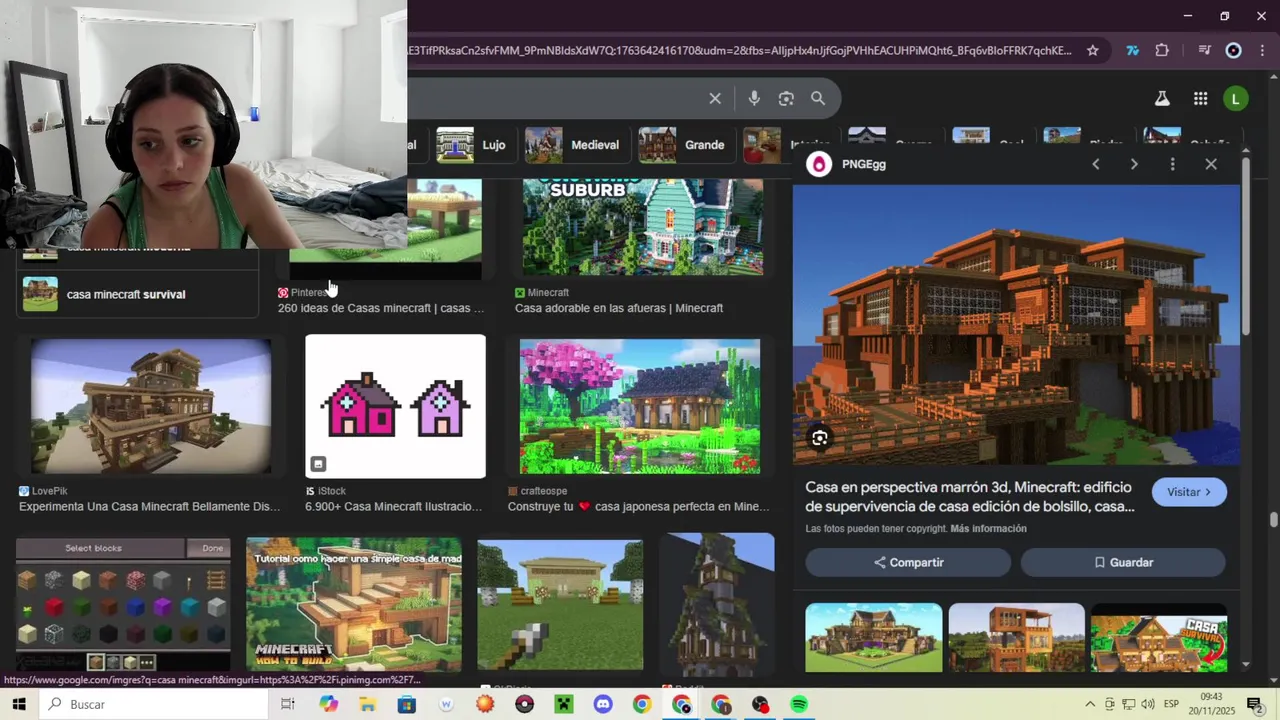The width and height of the screenshot is (1280, 720).
Task: Open the Google apps grid
Action: [1200, 98]
